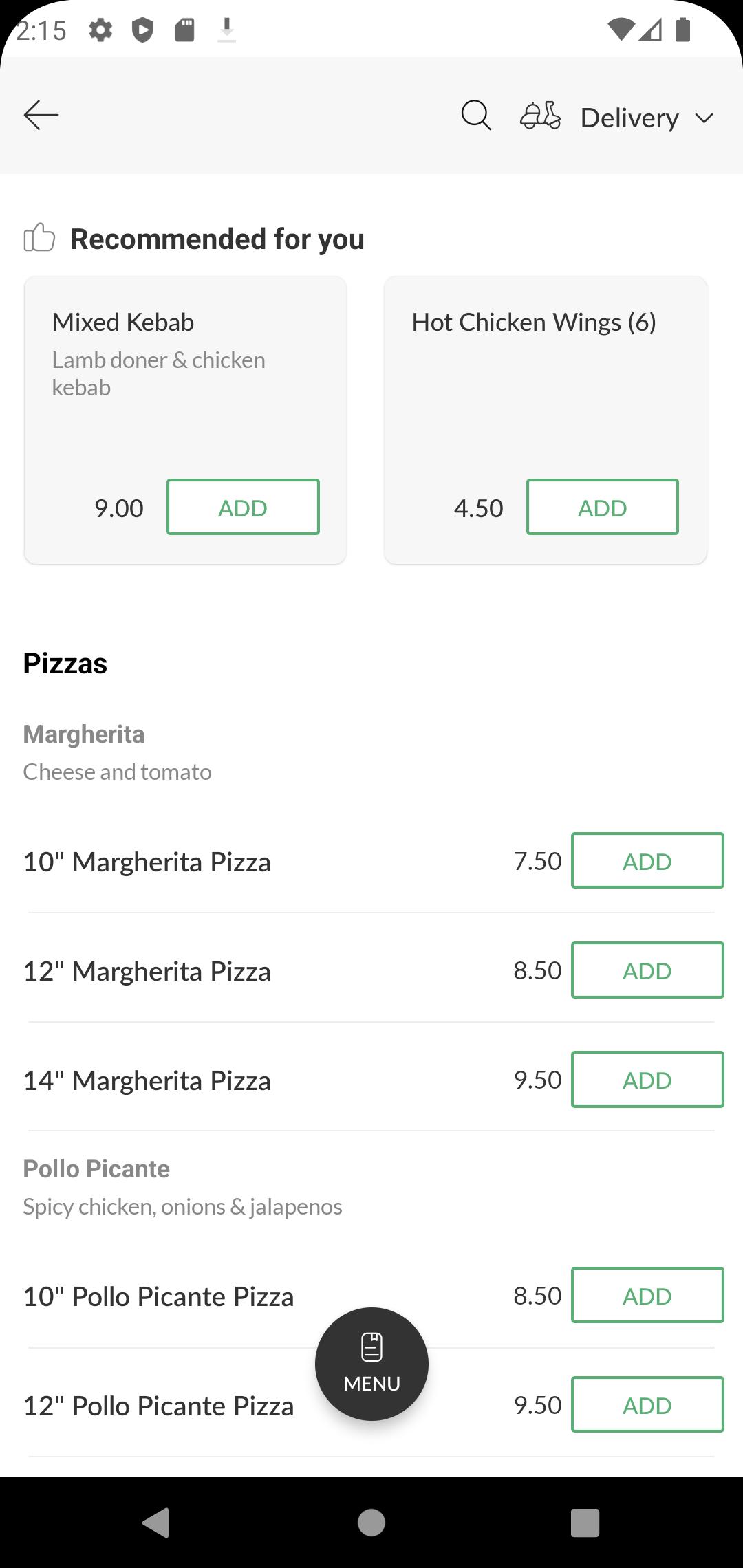Add the 10" Pollo Picante Pizza
The width and height of the screenshot is (743, 1568).
(x=647, y=1295)
